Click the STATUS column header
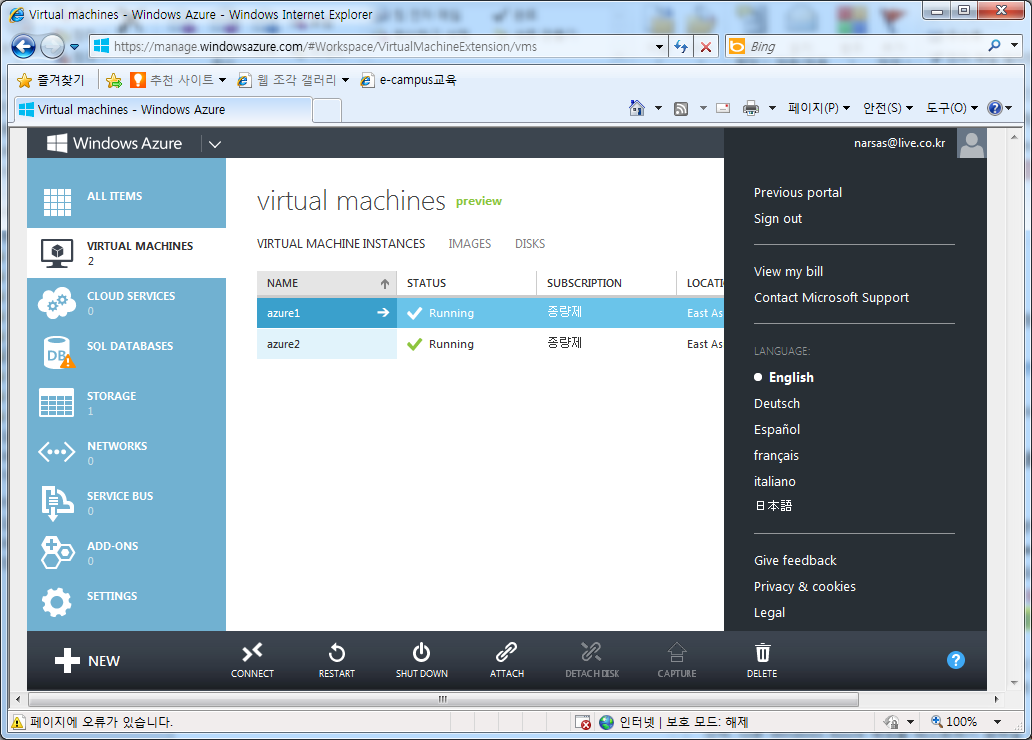The height and width of the screenshot is (740, 1032). click(x=467, y=283)
